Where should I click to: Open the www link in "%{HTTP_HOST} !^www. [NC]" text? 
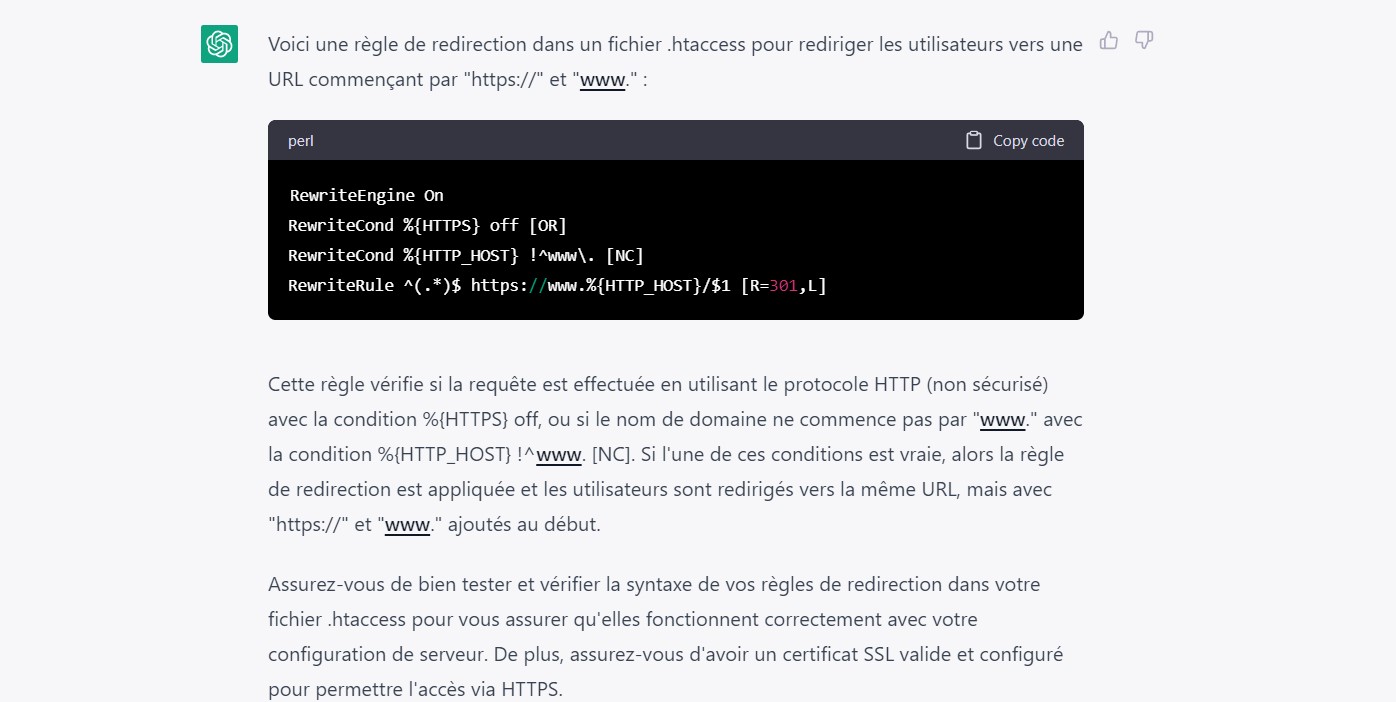[559, 454]
